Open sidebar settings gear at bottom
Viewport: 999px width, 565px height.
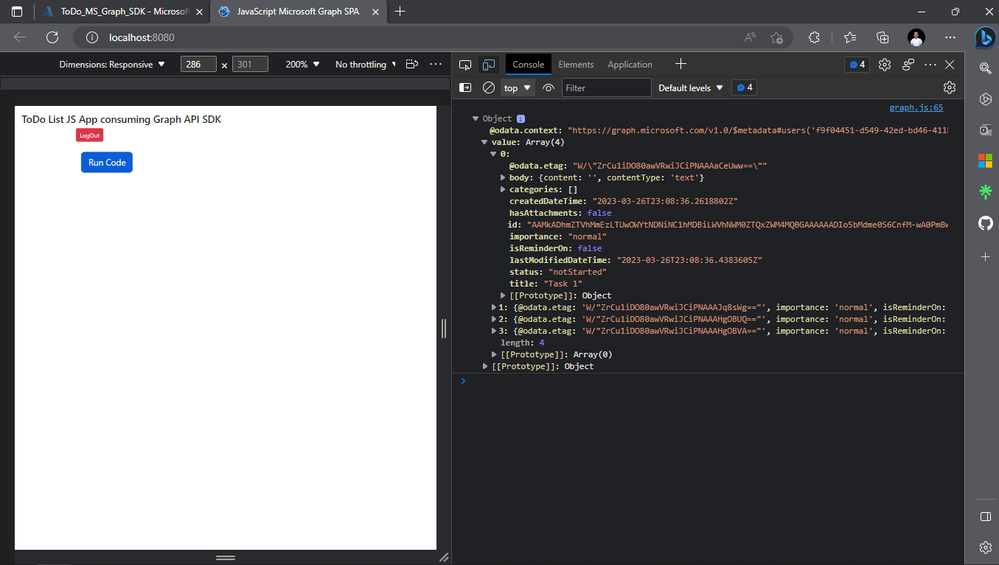[985, 547]
